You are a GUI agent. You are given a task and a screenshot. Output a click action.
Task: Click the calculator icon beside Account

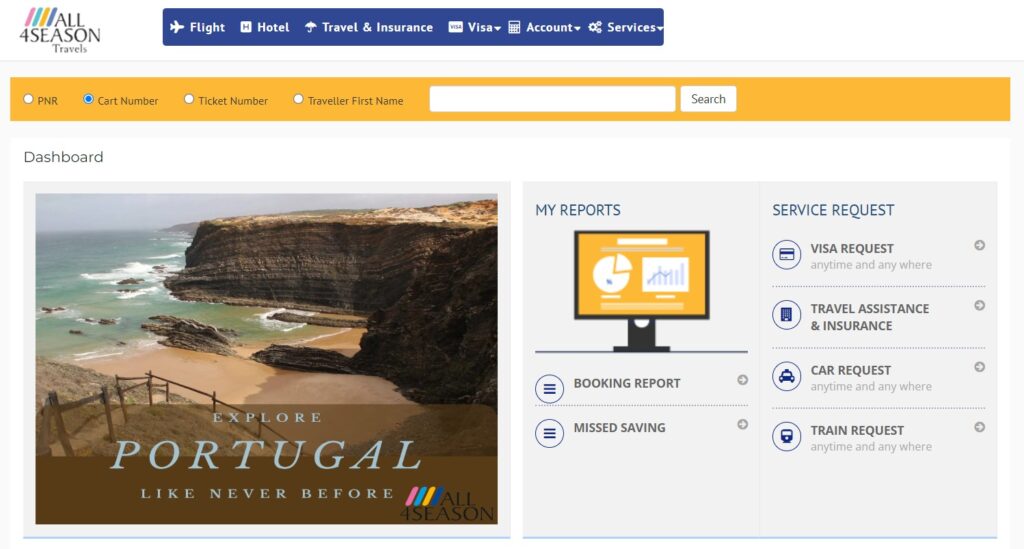(x=515, y=27)
